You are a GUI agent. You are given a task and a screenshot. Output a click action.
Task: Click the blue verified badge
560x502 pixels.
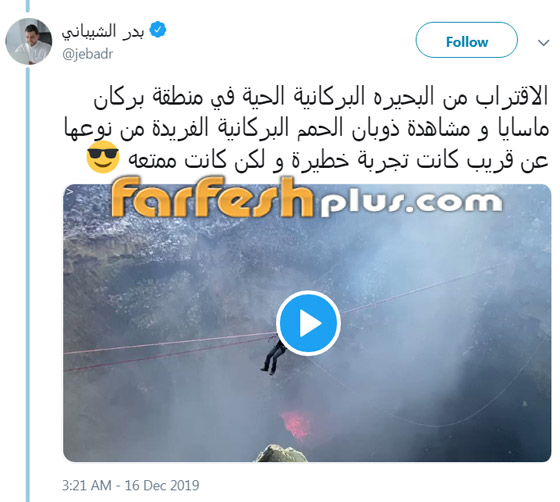[158, 30]
